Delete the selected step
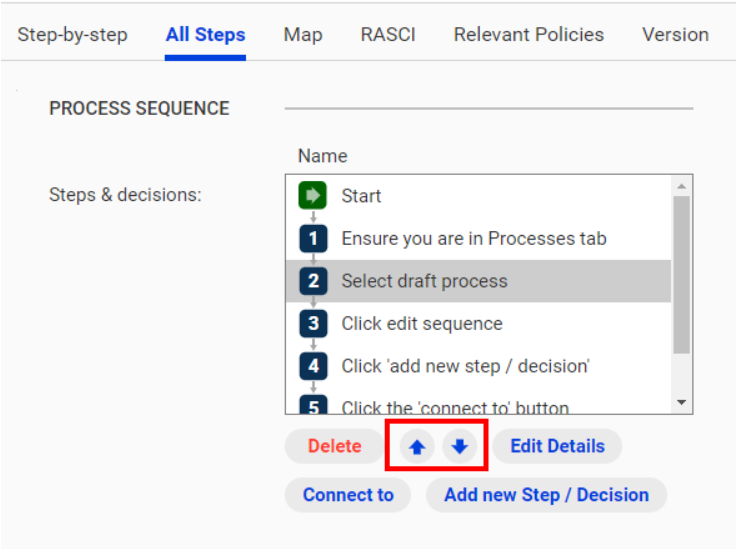736x549 pixels. tap(335, 446)
